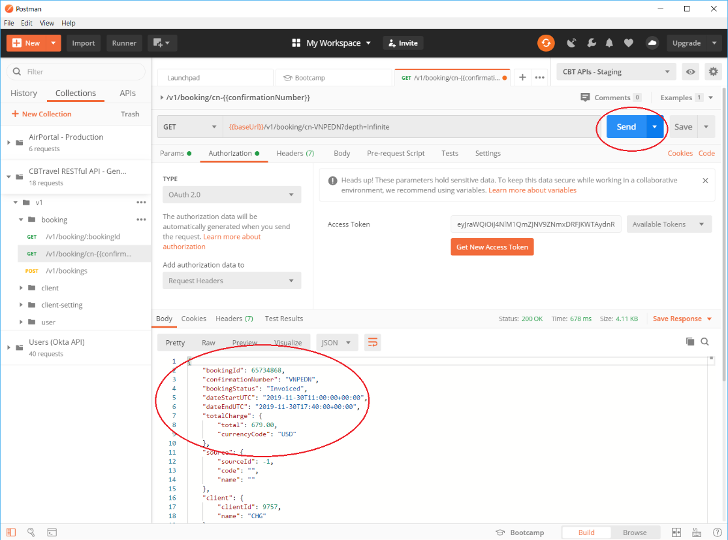Click Learn more about variables link
728x540 pixels.
point(532,190)
